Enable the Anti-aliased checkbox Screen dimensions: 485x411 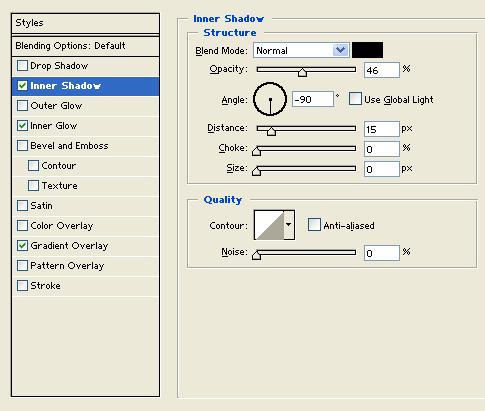pyautogui.click(x=314, y=225)
